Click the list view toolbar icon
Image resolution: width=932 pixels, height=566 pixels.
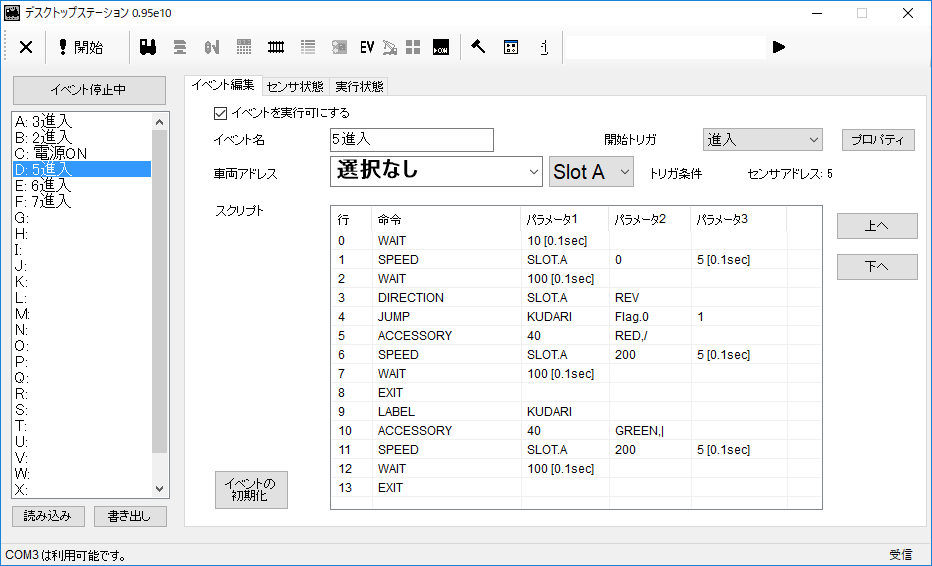point(308,47)
